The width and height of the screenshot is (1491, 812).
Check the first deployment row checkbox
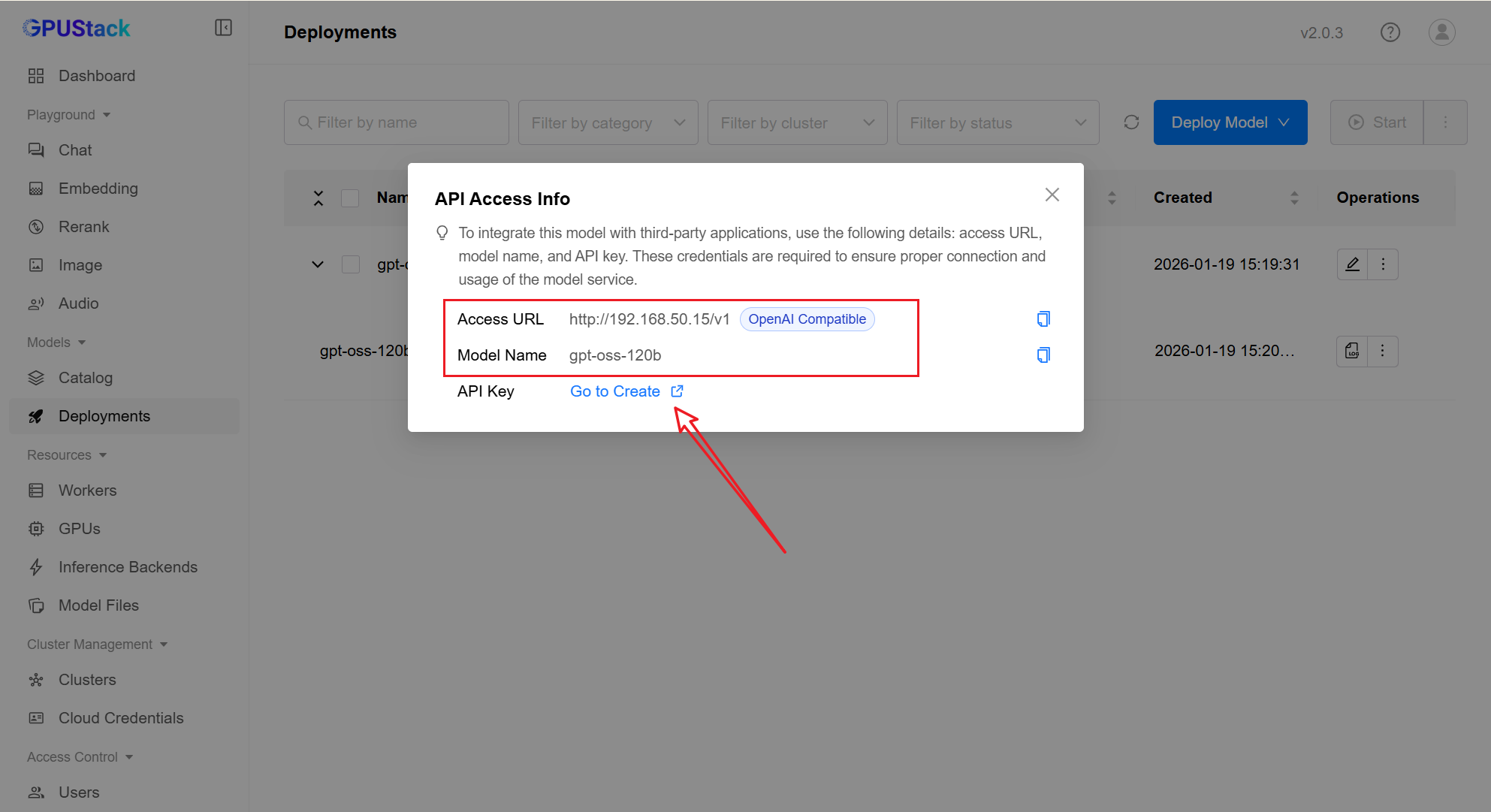(x=350, y=264)
